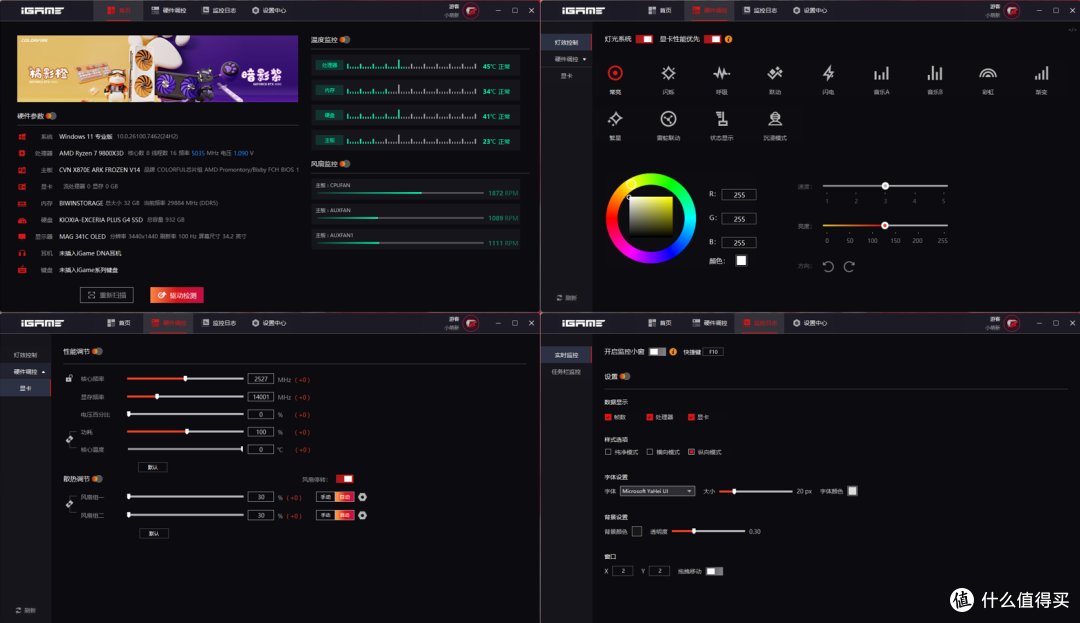Click the 颜色 white color swatch
The width and height of the screenshot is (1080, 623).
click(x=741, y=261)
